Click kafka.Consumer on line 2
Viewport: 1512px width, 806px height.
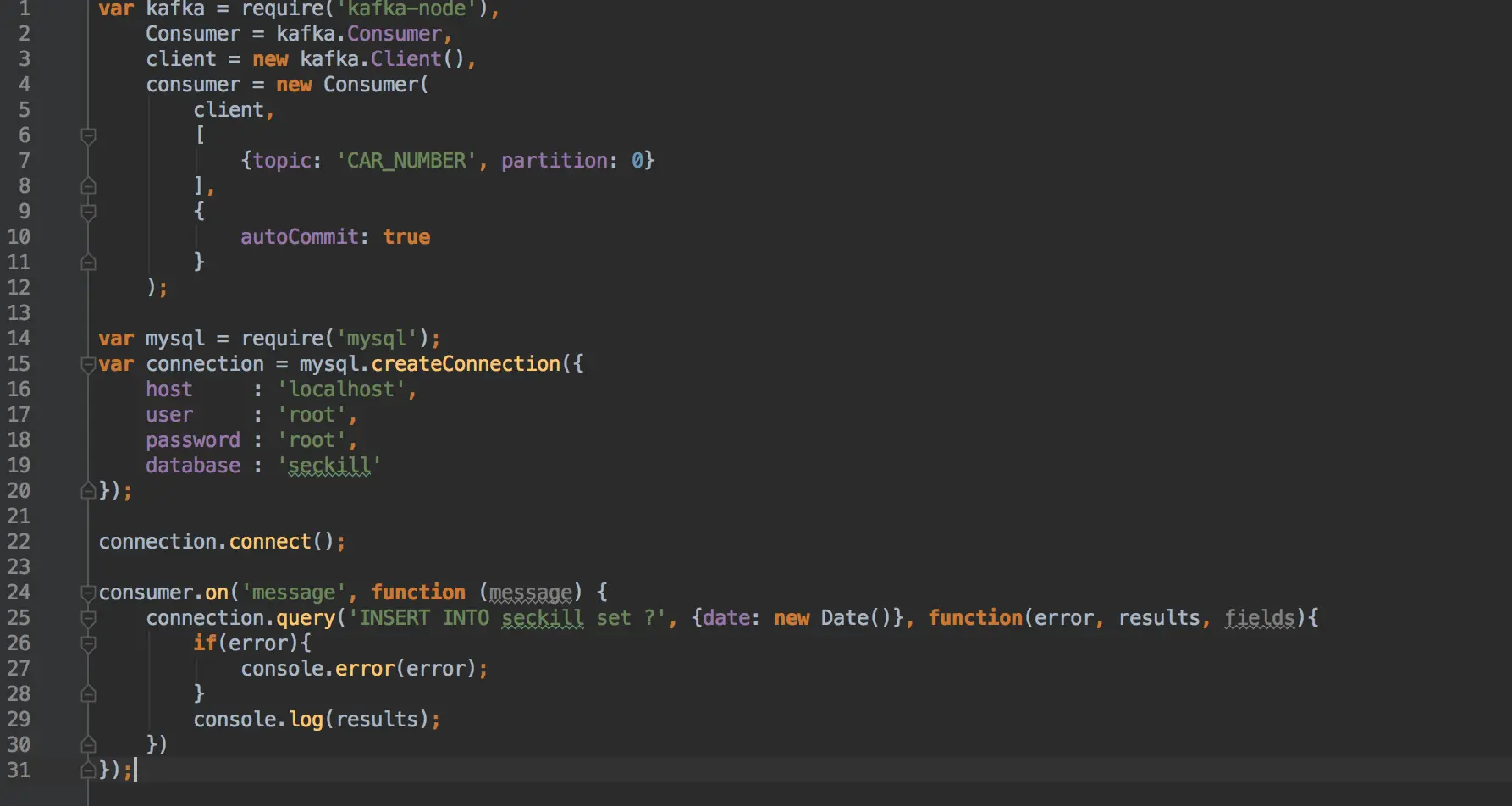359,34
